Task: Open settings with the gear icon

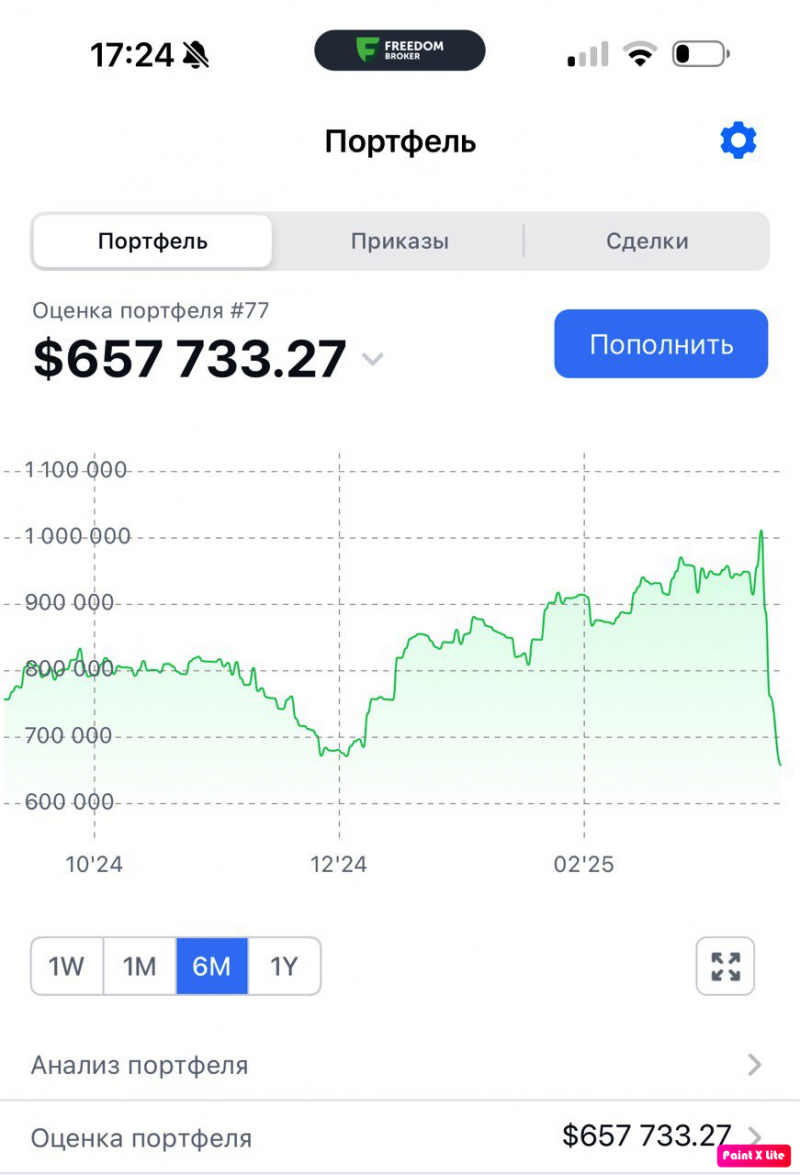Action: click(738, 141)
